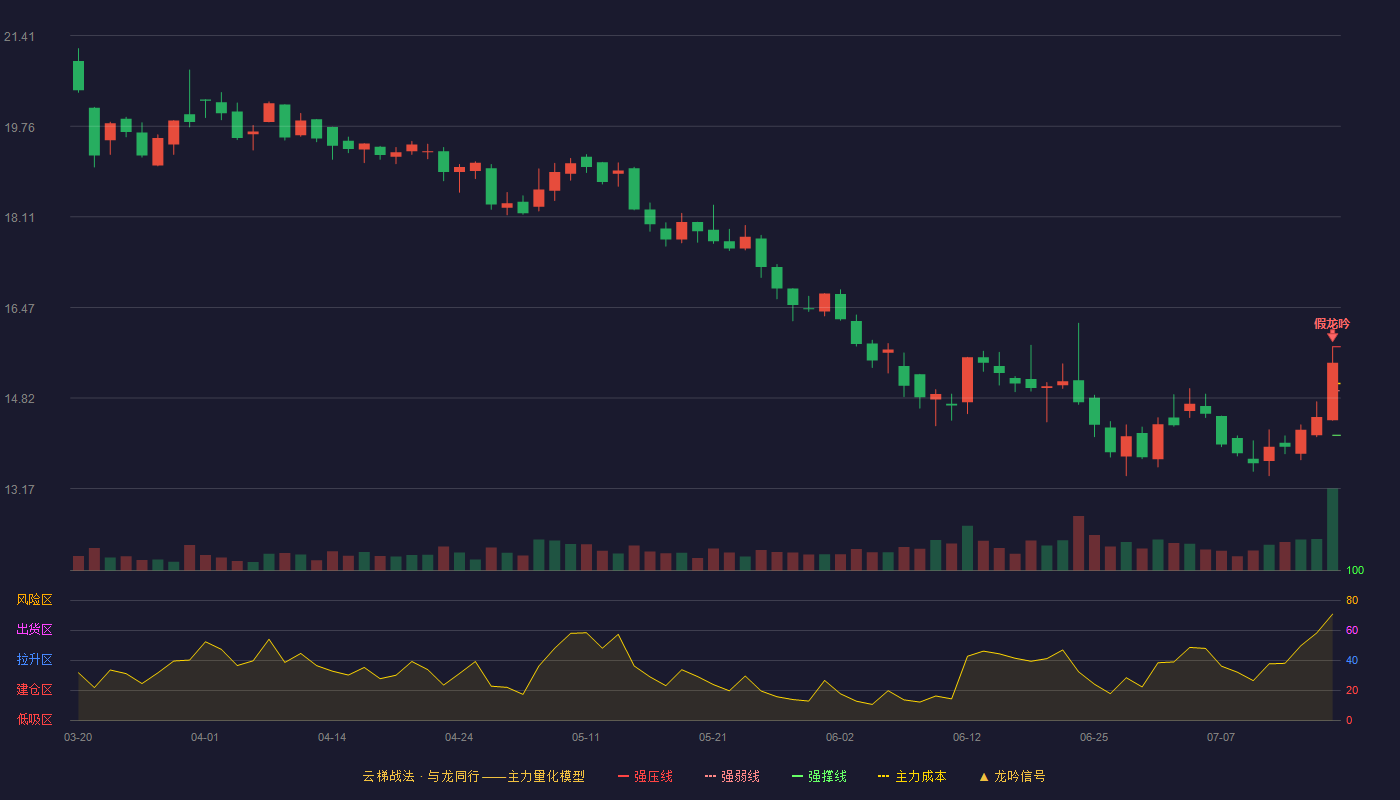Click the orange 80 indicator axis value

(x=1352, y=600)
